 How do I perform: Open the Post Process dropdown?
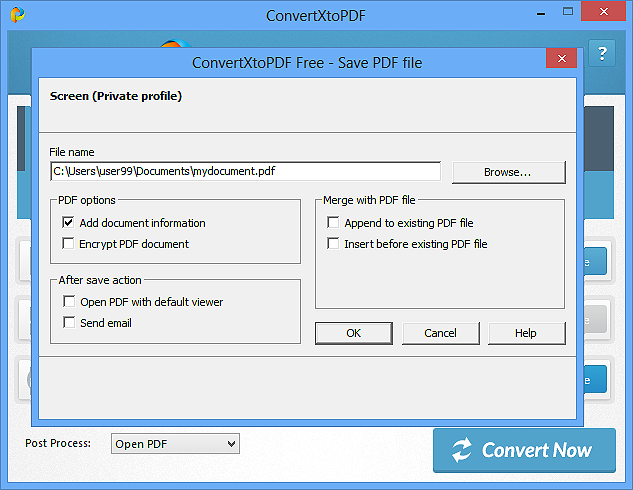(x=175, y=444)
